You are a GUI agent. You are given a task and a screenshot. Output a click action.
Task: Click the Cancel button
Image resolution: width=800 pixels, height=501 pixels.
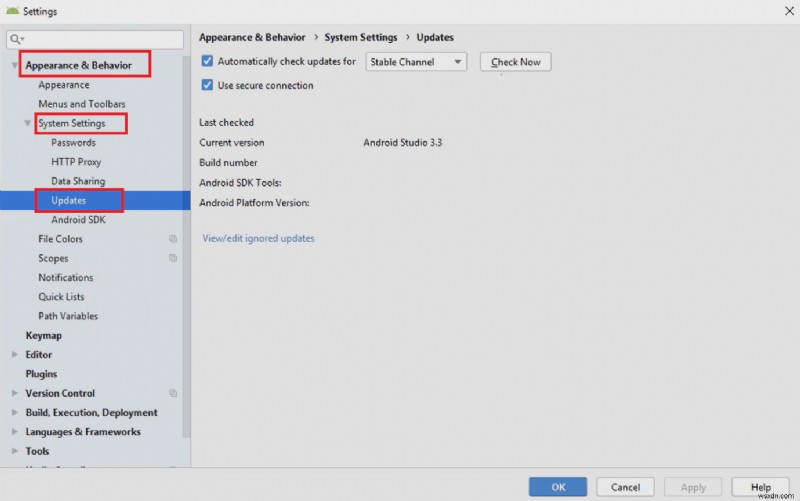(x=625, y=487)
